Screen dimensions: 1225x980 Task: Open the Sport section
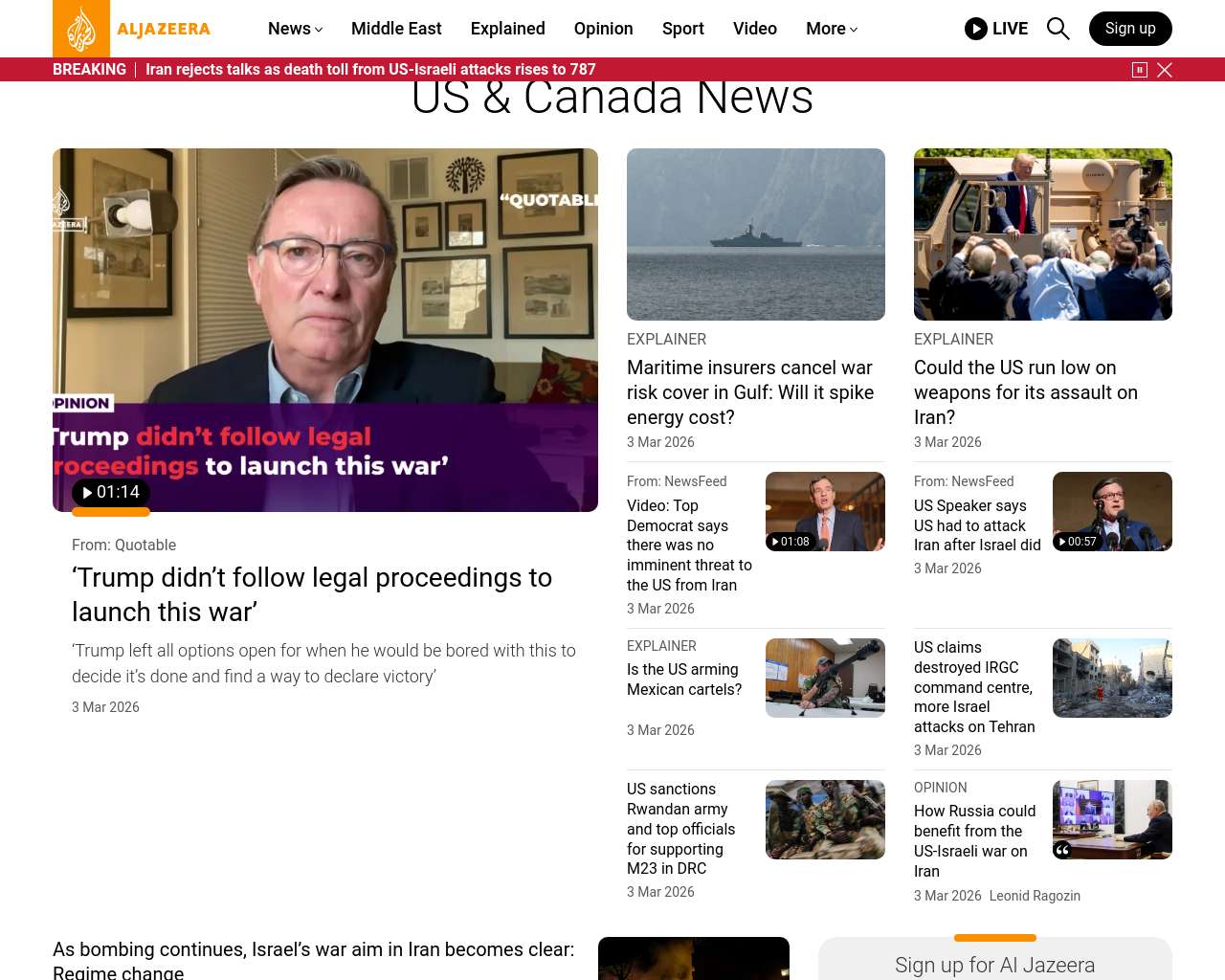point(682,29)
